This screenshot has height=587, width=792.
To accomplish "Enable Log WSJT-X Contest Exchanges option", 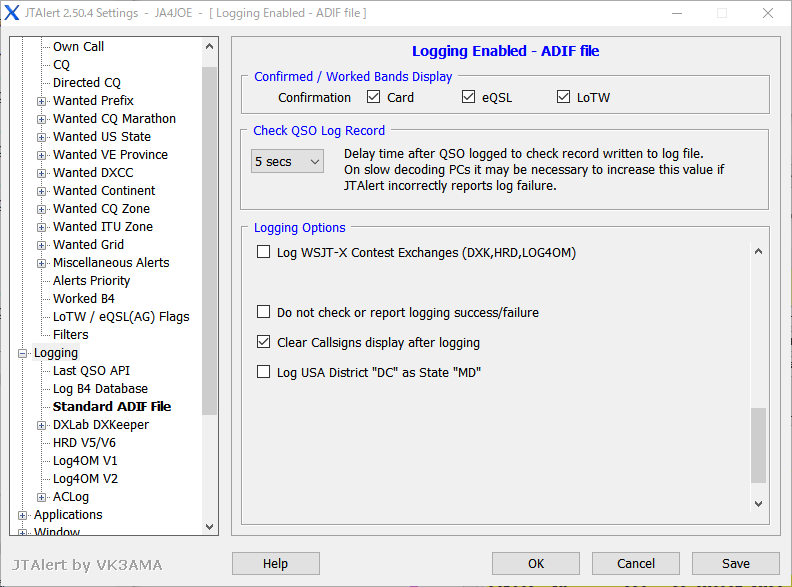I will [264, 253].
